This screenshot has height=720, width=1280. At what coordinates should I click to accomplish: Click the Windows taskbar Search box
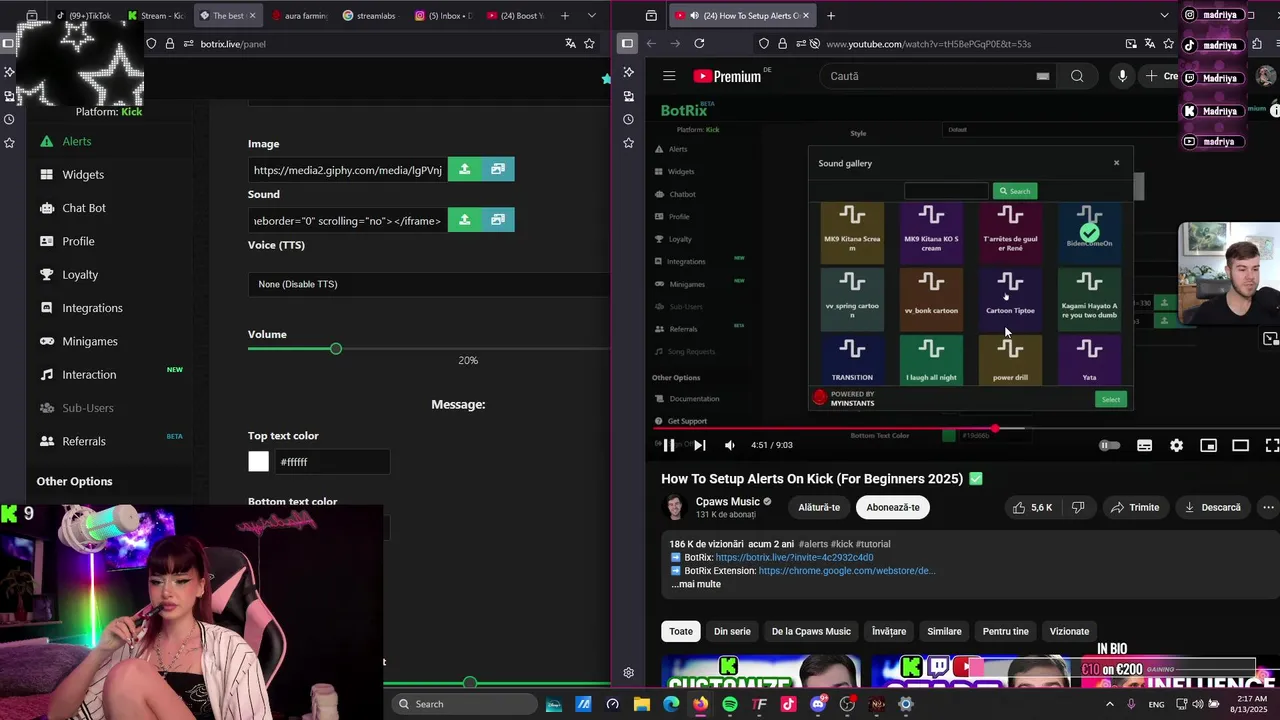(462, 704)
